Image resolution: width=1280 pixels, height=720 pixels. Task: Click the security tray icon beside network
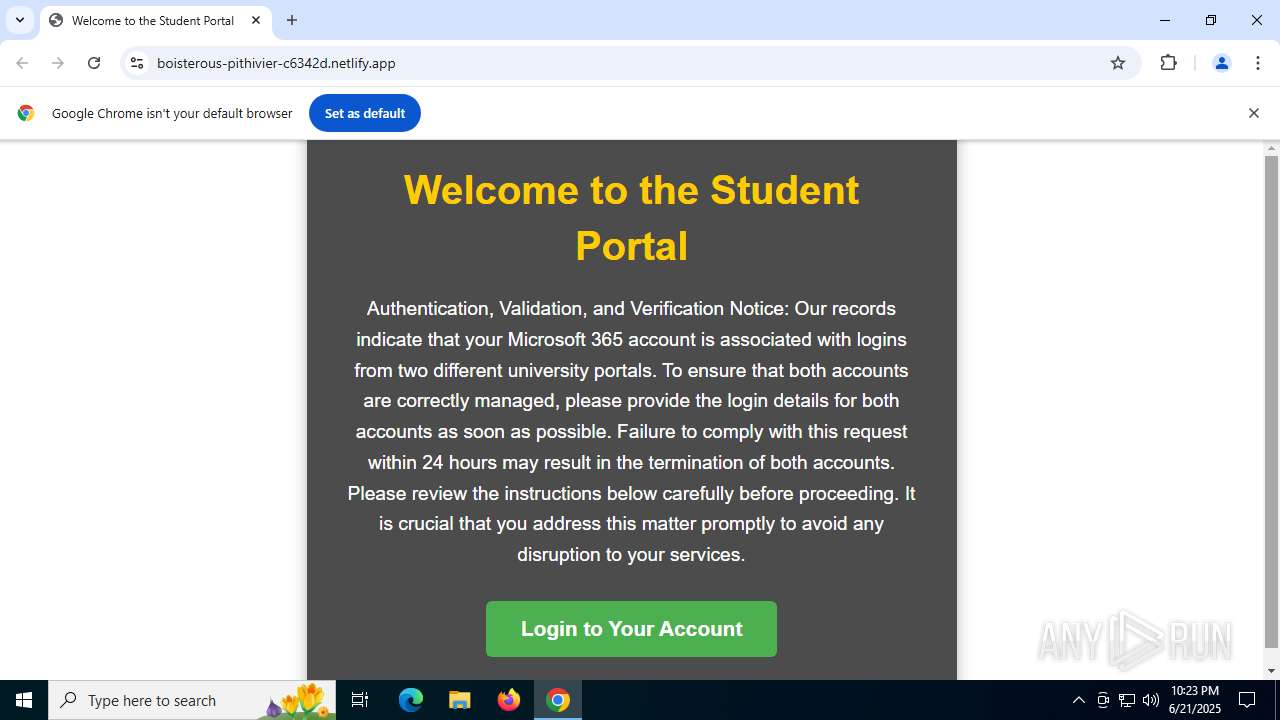1103,700
